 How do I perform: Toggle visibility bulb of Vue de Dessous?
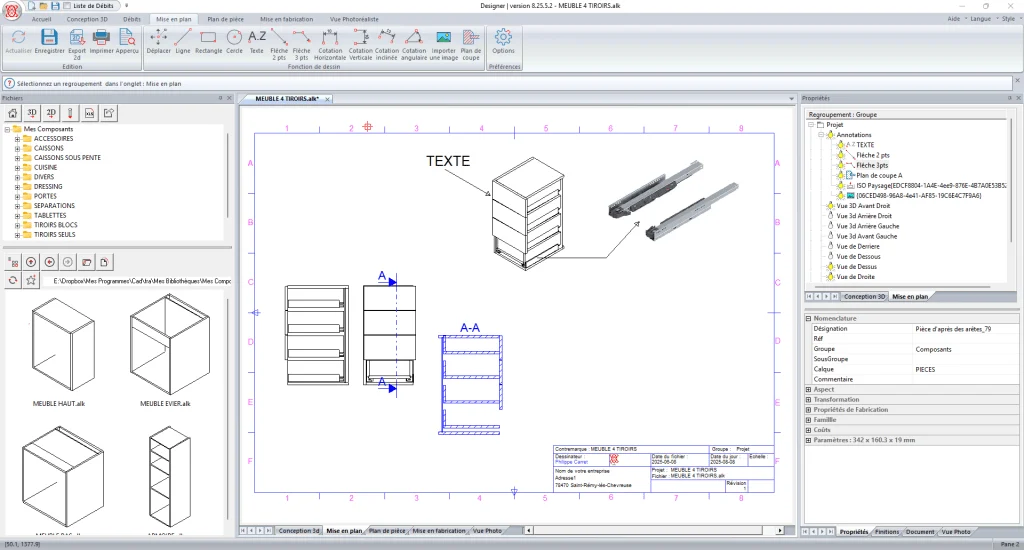(x=831, y=256)
